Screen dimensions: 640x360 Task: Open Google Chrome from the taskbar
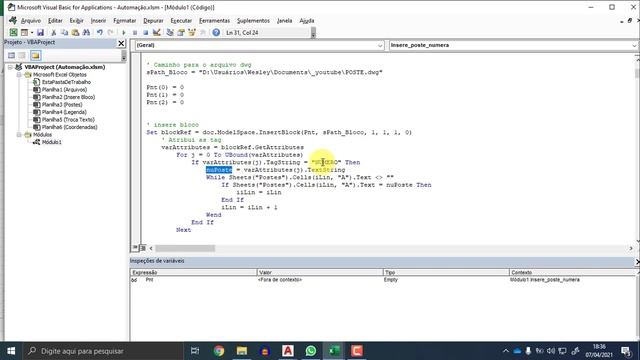(x=219, y=351)
